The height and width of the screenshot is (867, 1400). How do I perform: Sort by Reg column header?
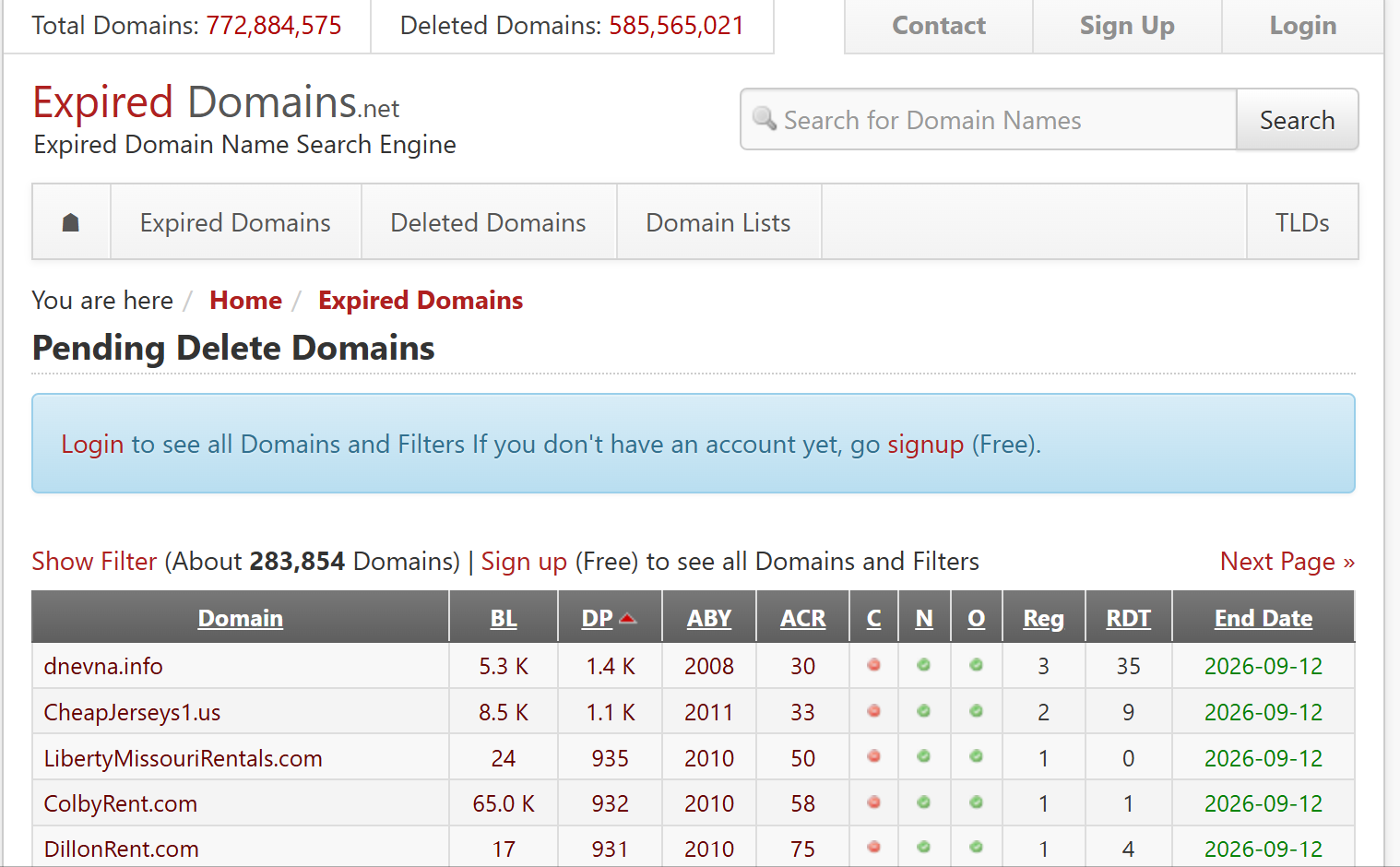1044,618
